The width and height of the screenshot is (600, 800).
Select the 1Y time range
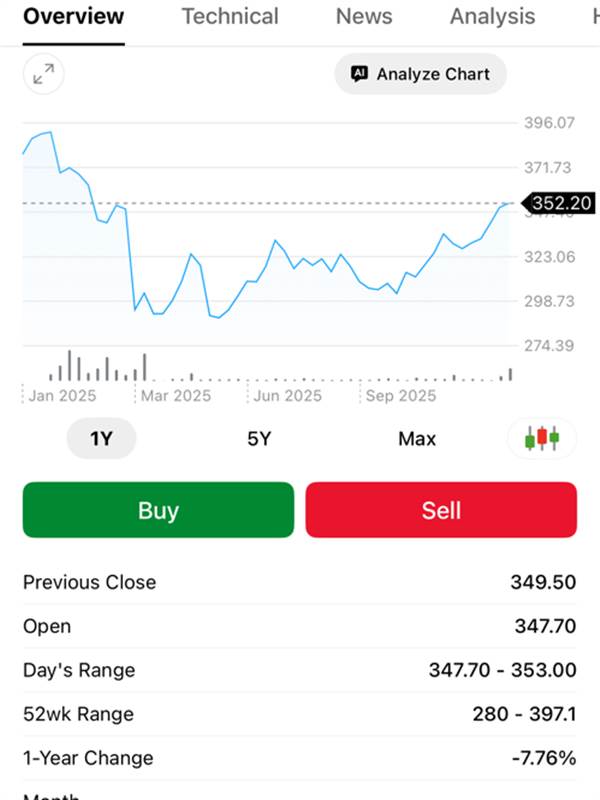point(101,438)
